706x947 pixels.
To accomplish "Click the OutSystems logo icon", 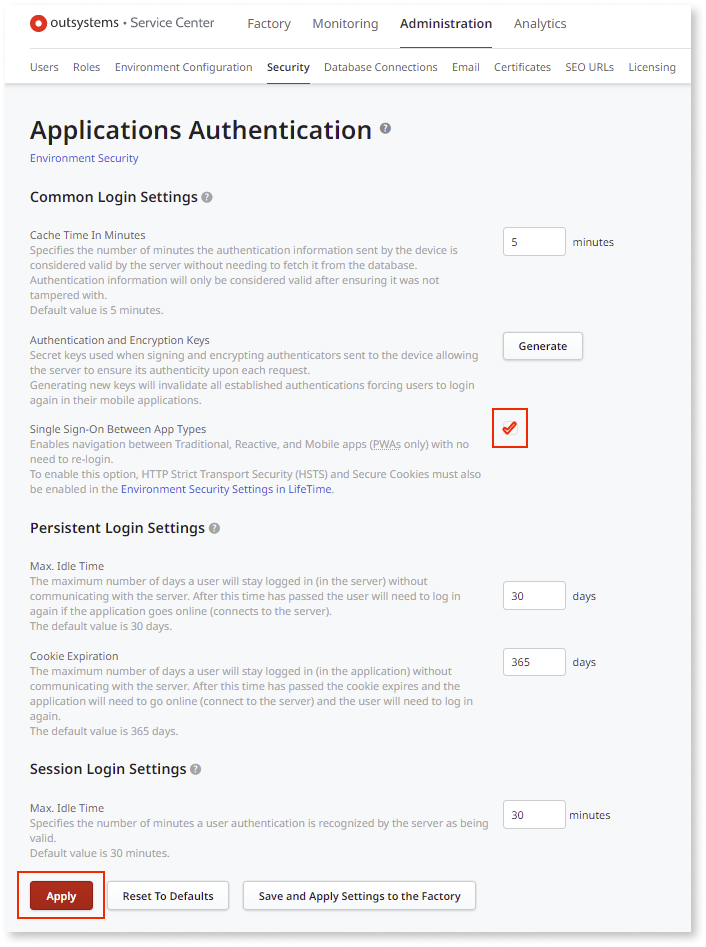I will [38, 24].
